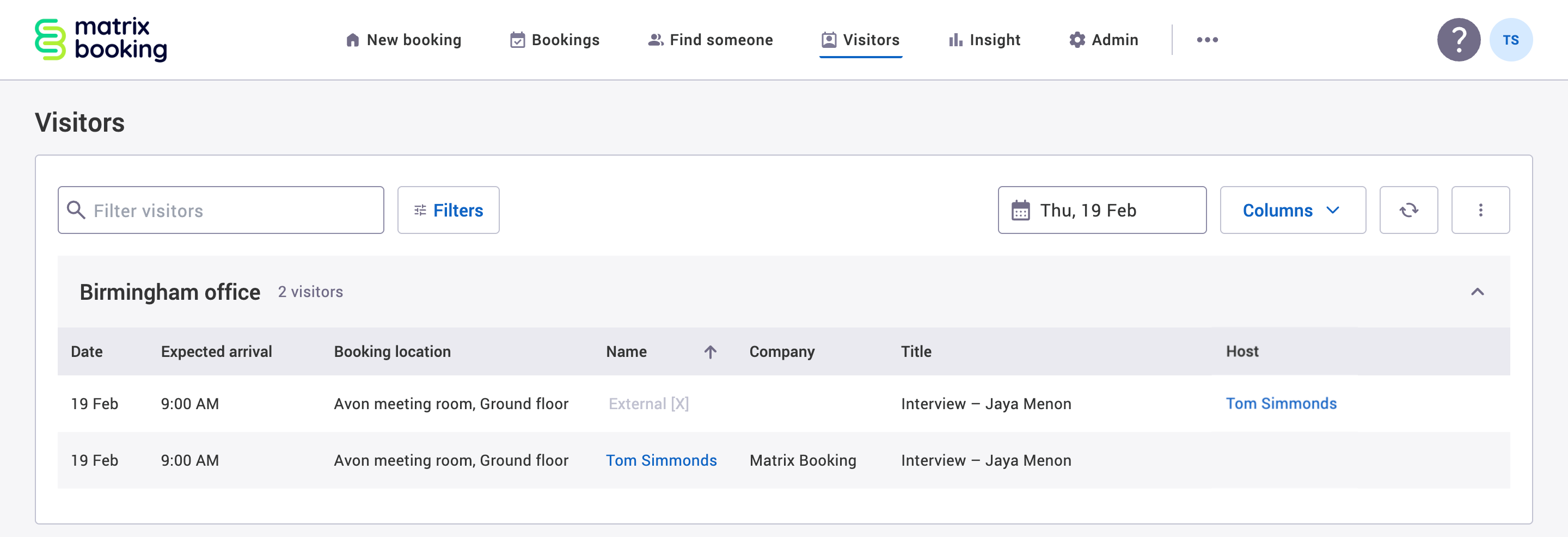The width and height of the screenshot is (1568, 537).
Task: Click the Name column header
Action: [626, 351]
